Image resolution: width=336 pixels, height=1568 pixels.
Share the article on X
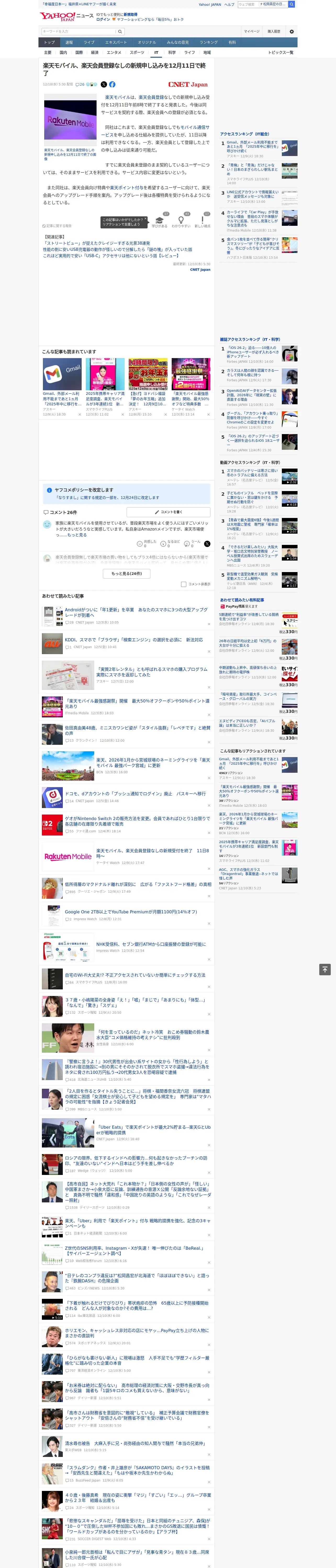(x=104, y=85)
